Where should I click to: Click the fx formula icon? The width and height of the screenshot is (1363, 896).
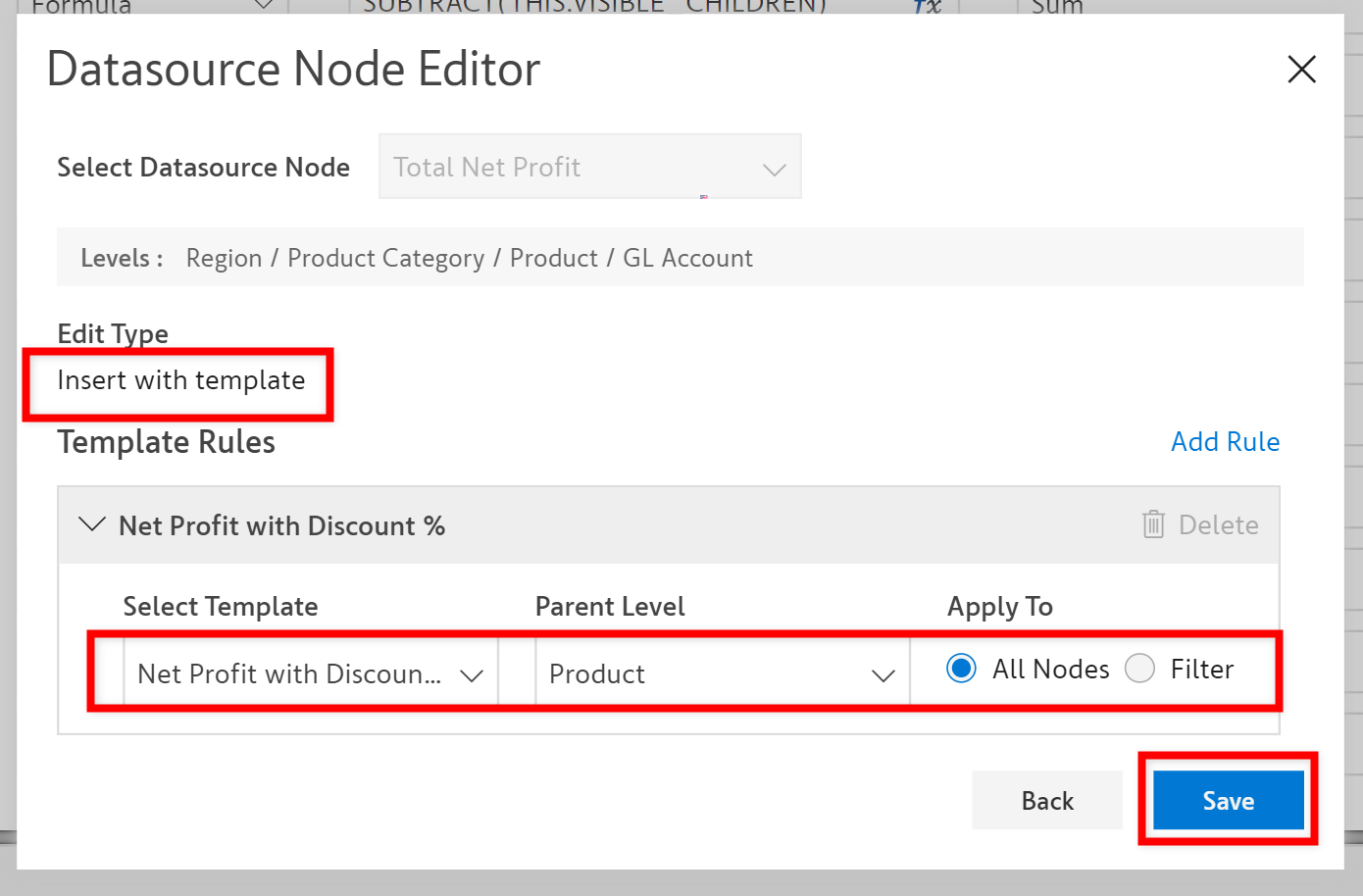coord(927,7)
